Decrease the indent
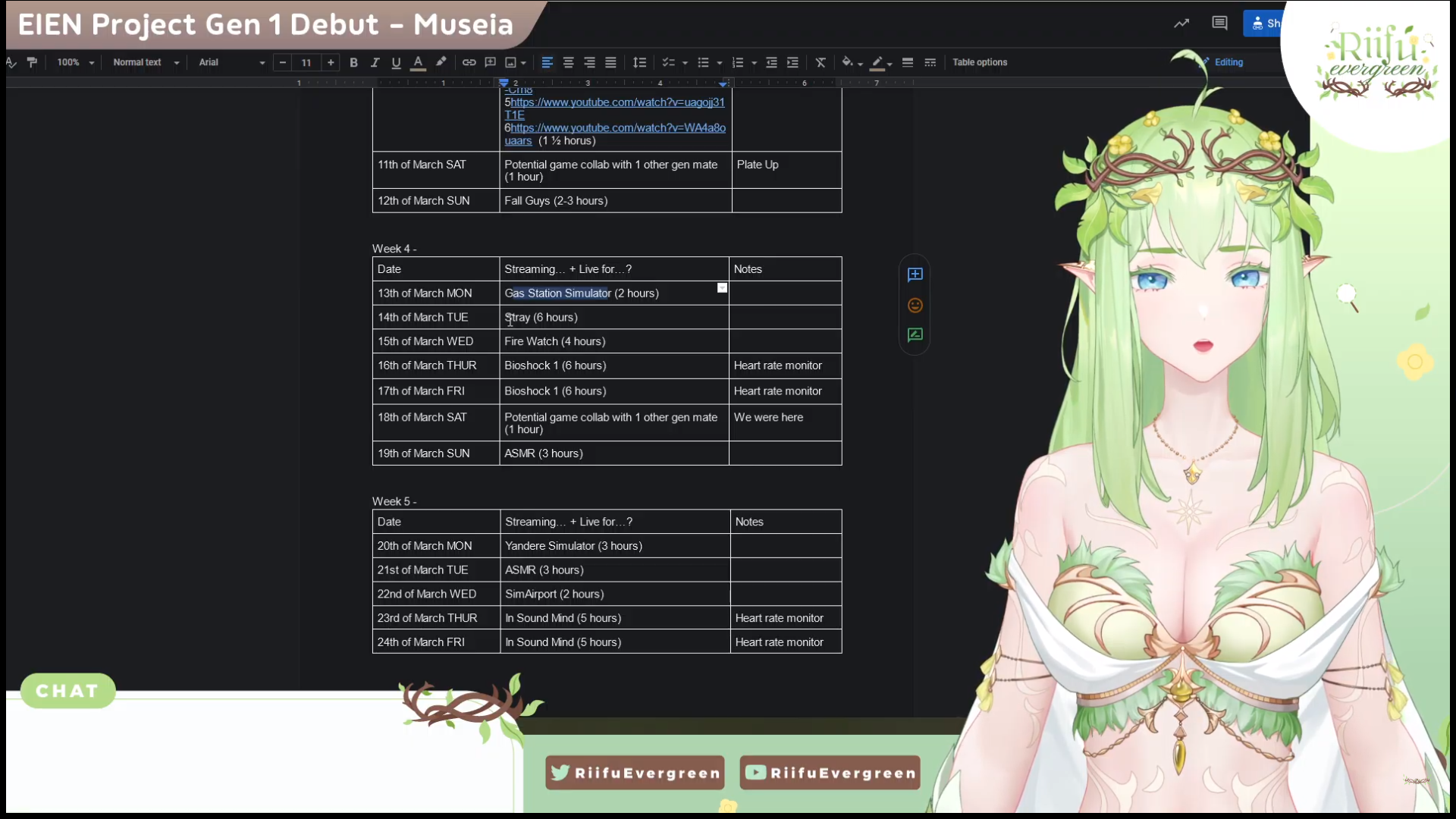 (771, 62)
